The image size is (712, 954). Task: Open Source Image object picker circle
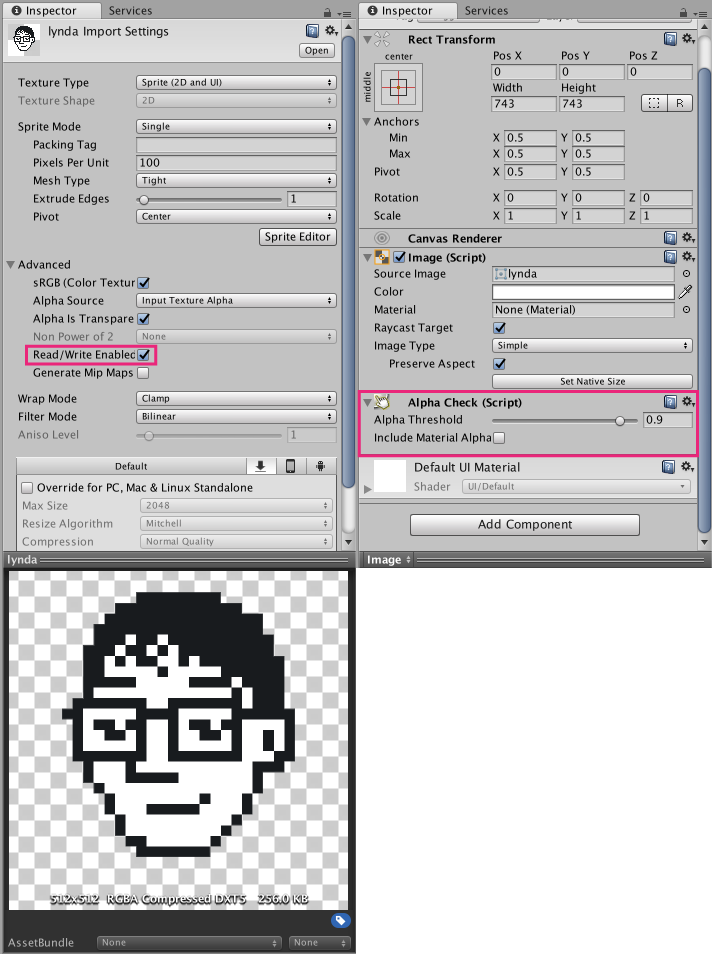(686, 274)
